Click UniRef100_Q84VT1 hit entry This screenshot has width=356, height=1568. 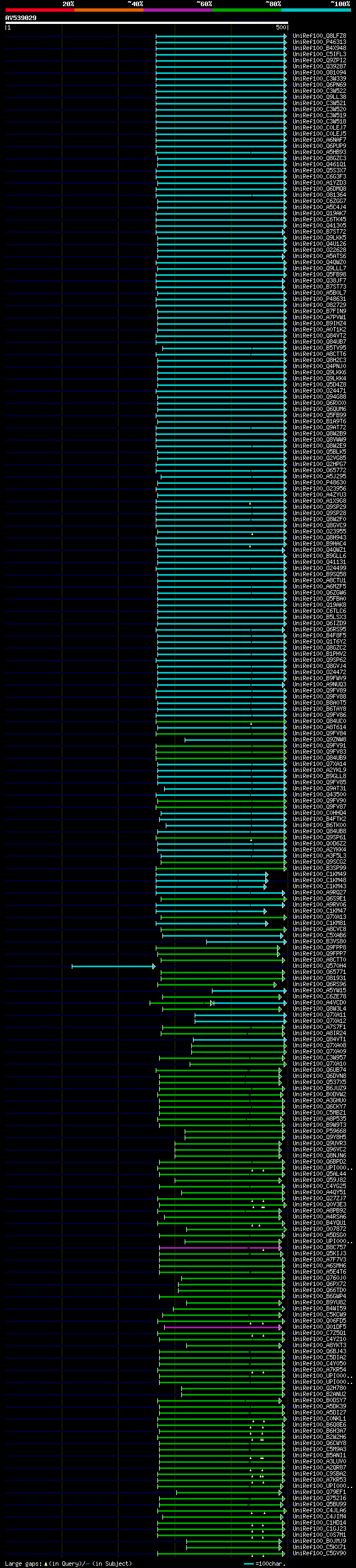pos(319,1040)
